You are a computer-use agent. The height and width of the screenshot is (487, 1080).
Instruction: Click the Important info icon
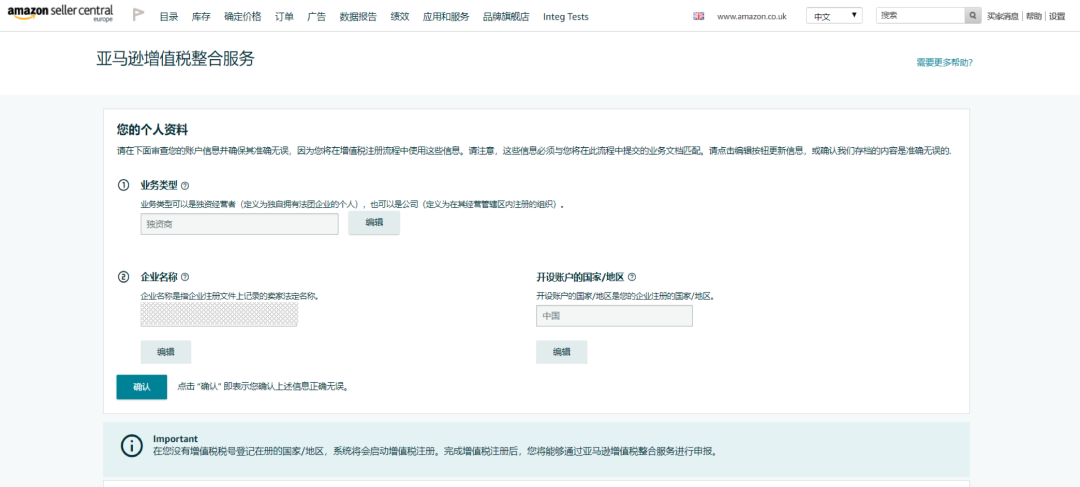click(x=132, y=446)
